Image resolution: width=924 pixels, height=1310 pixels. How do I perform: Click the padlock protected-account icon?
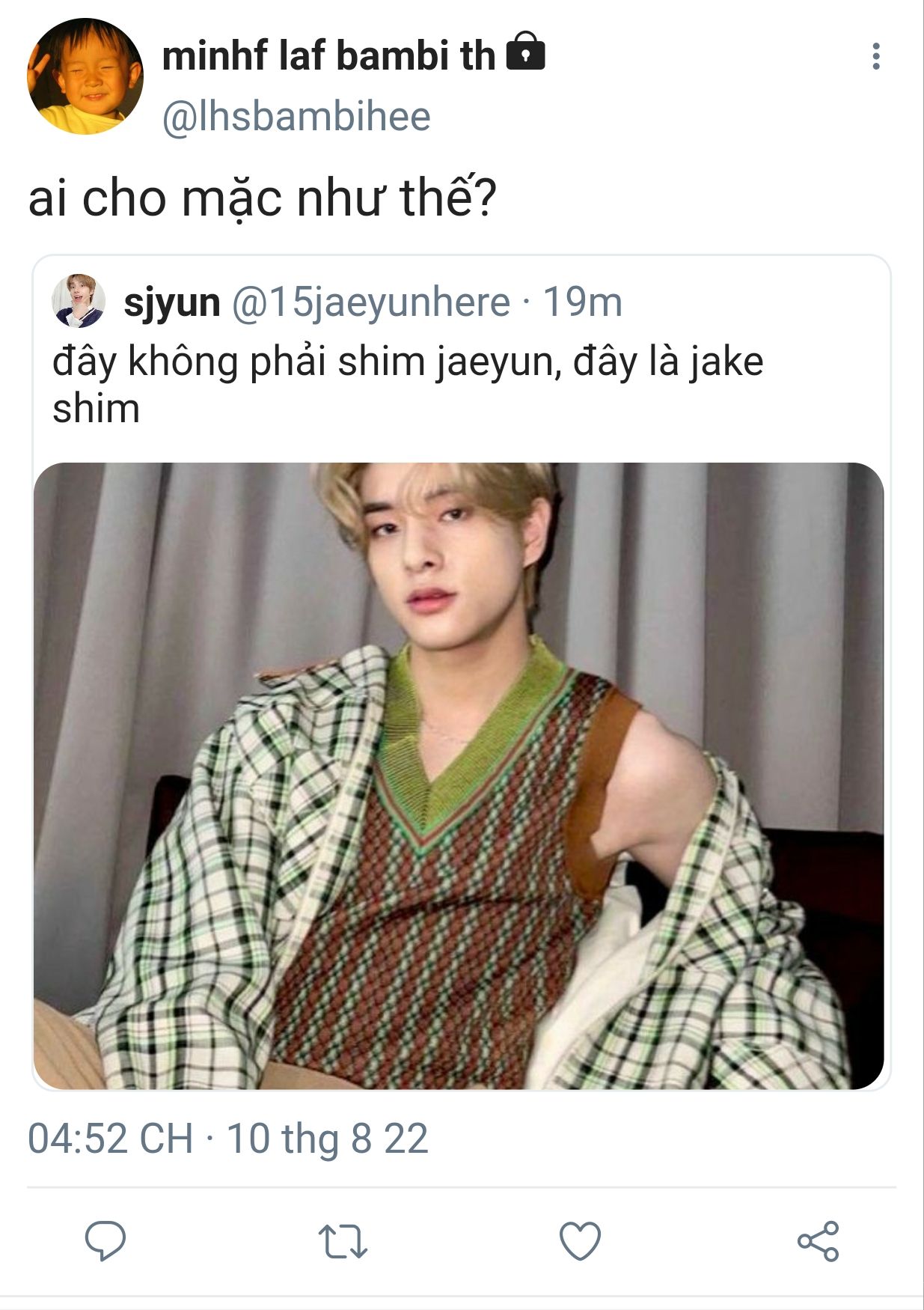526,51
